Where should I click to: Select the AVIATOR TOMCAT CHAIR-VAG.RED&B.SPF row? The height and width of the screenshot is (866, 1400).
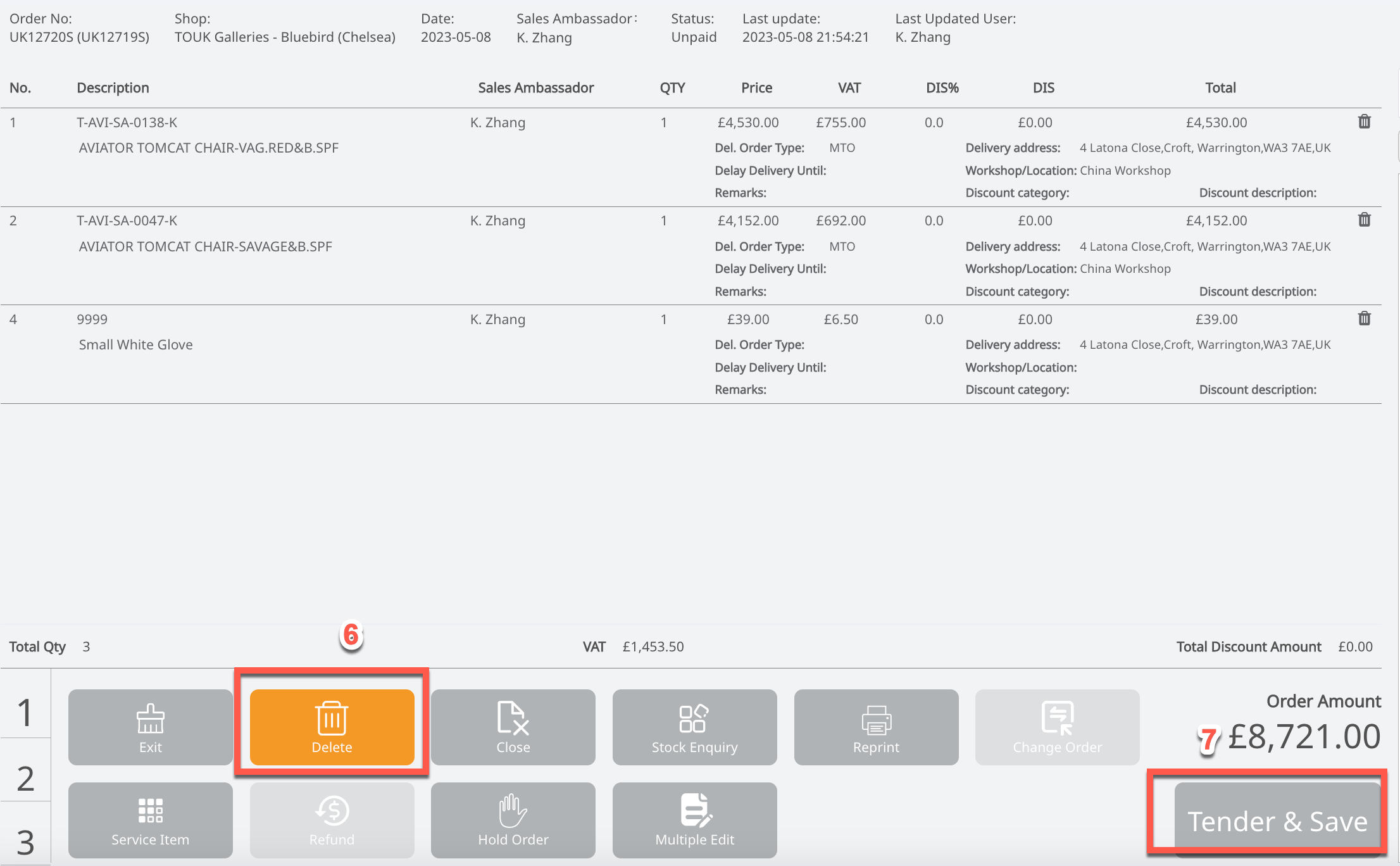coord(208,148)
